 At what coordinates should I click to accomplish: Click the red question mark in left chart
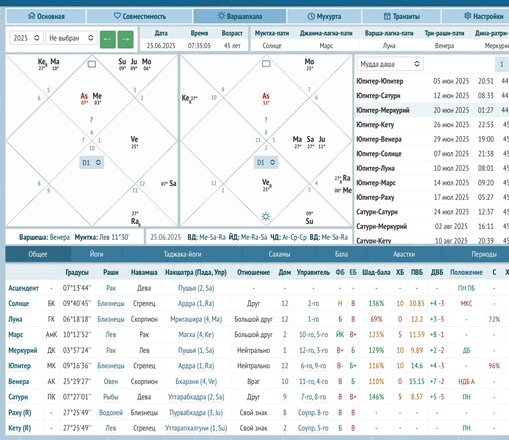(x=91, y=120)
